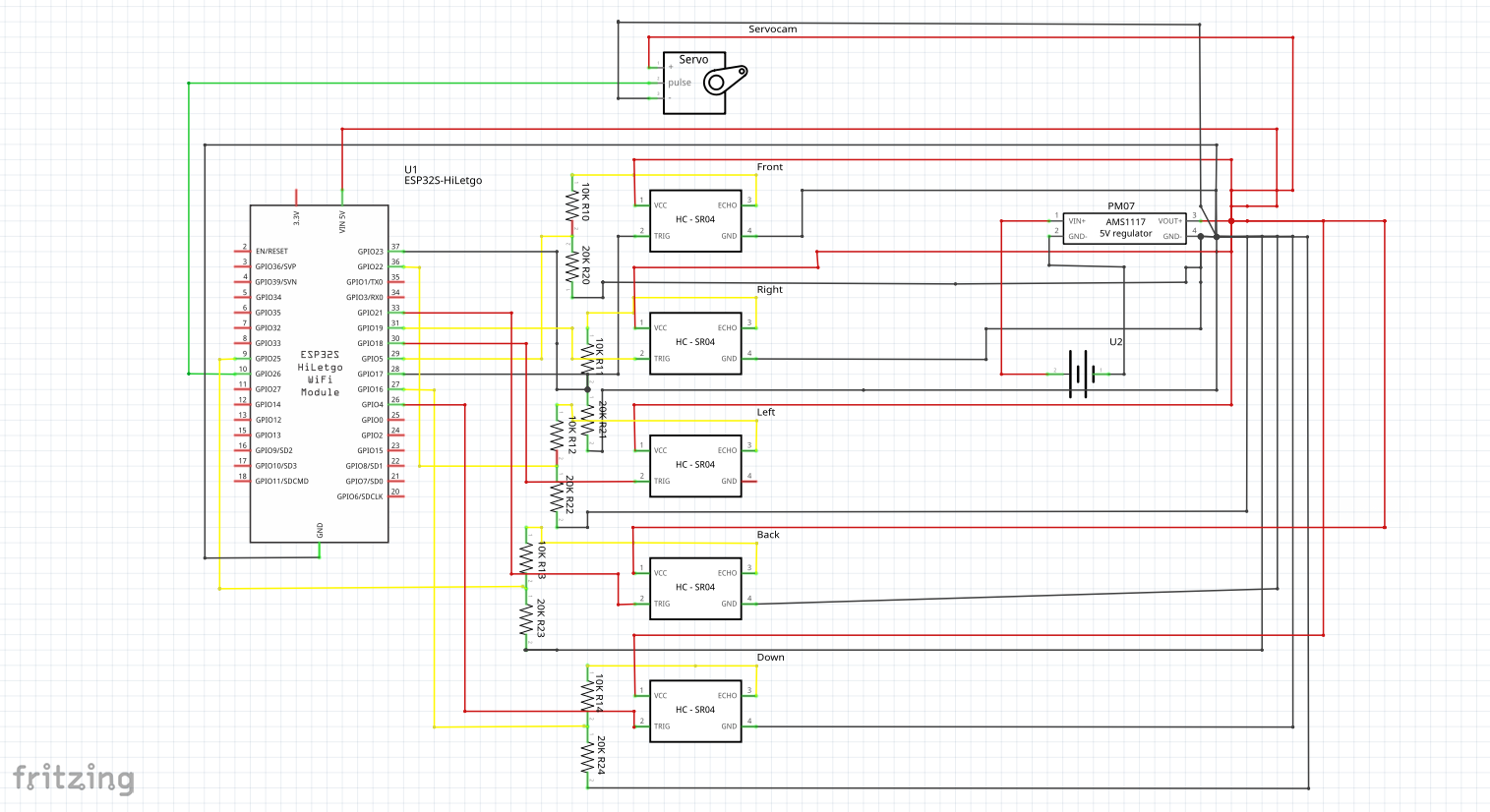
Task: Select the 10K R14 resistor
Action: pyautogui.click(x=588, y=694)
